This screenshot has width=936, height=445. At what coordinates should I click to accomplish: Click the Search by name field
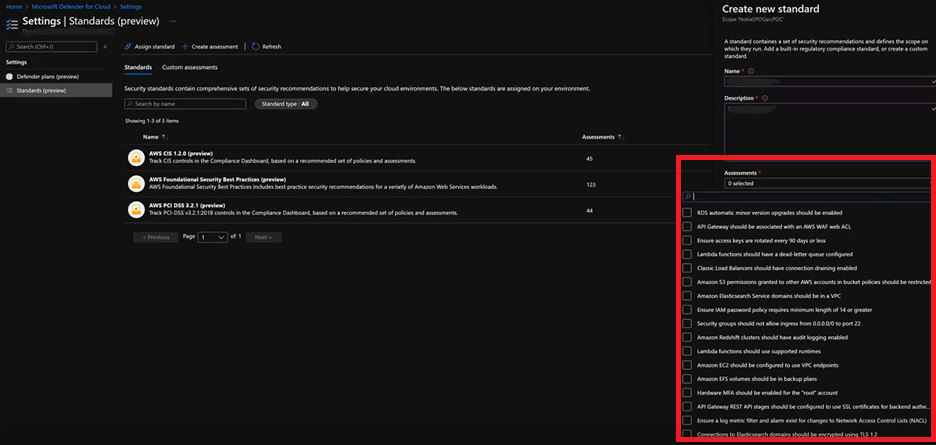pos(185,104)
